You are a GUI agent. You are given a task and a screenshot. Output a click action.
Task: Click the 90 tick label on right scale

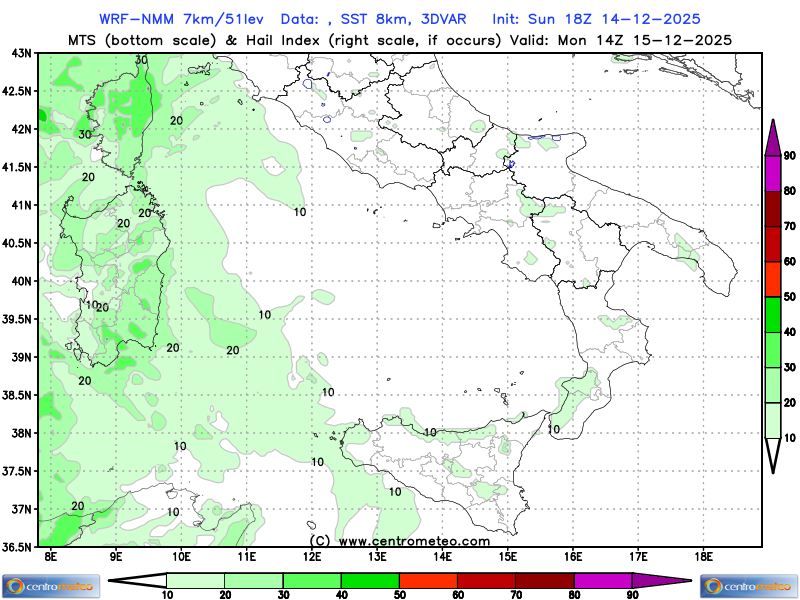tap(789, 155)
